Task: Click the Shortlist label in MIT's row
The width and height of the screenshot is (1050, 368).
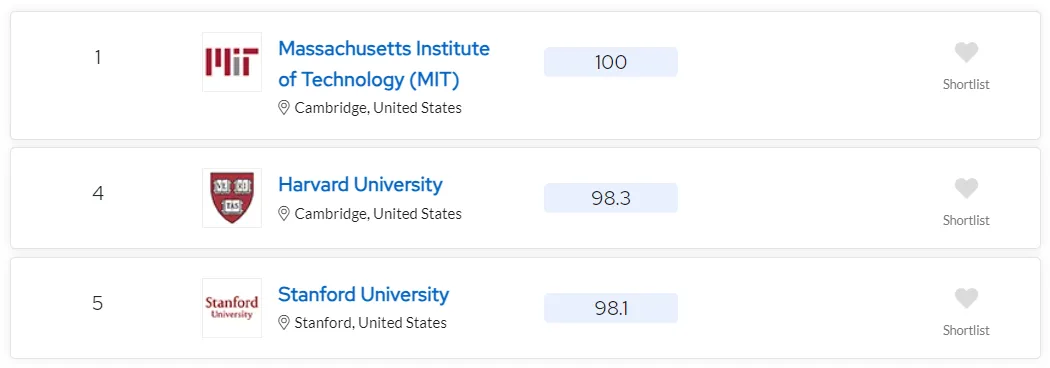Action: tap(966, 84)
